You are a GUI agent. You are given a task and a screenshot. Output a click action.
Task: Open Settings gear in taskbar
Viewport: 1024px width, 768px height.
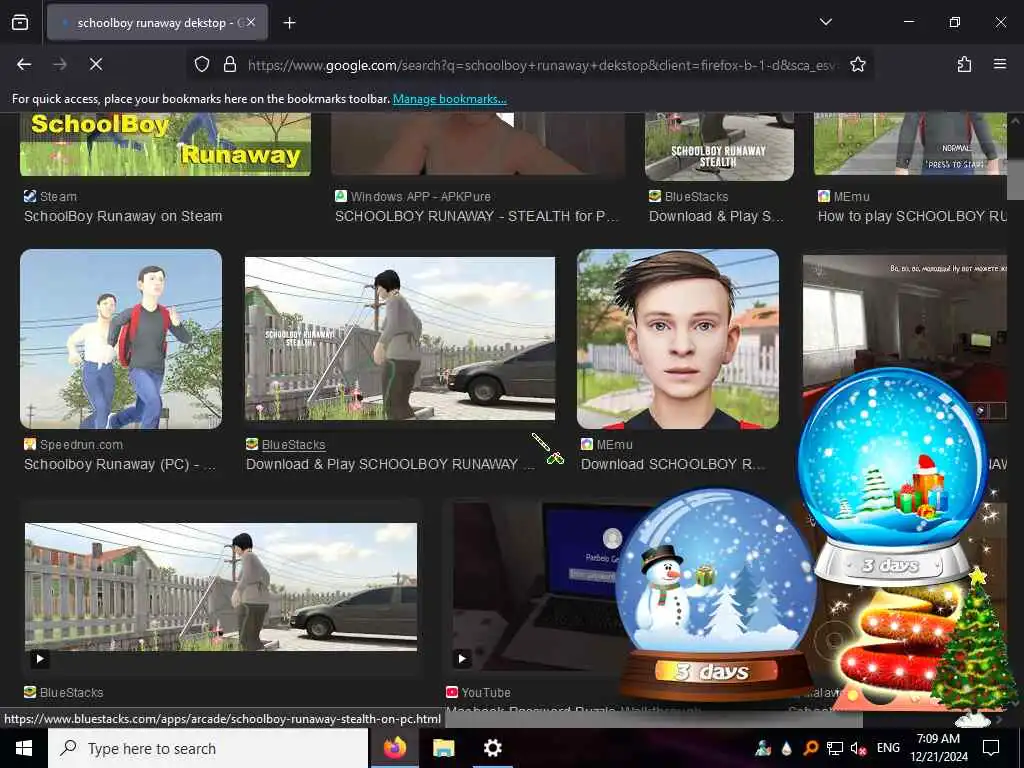pyautogui.click(x=492, y=748)
